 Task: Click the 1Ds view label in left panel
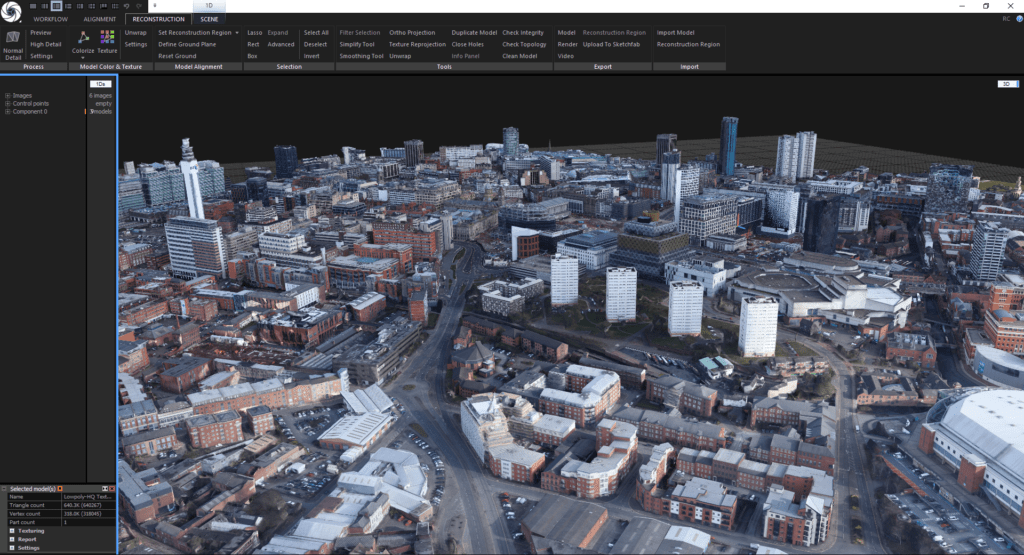click(x=101, y=84)
